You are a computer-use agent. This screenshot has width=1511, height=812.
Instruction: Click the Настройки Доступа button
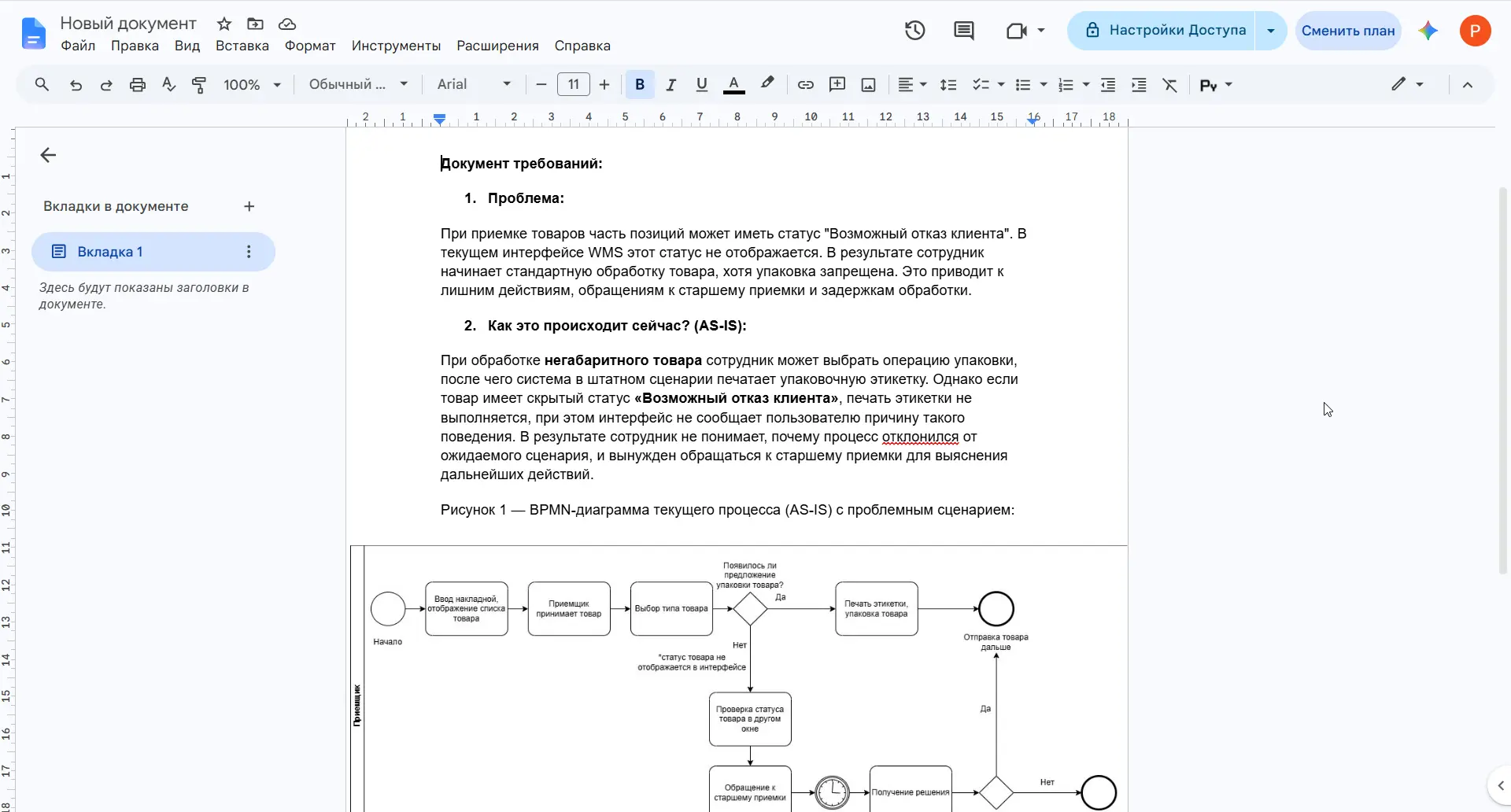click(x=1162, y=31)
